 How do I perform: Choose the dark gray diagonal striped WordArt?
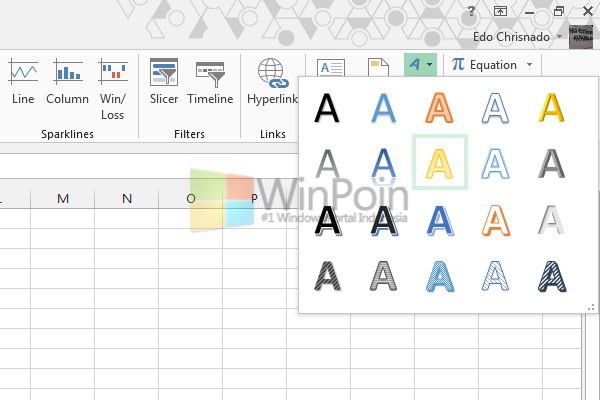tap(328, 276)
